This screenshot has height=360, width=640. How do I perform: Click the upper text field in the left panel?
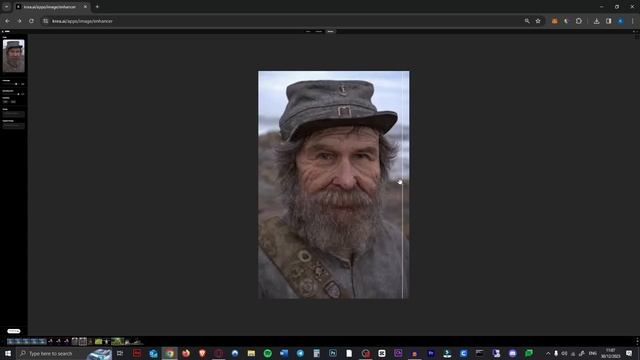point(13,114)
